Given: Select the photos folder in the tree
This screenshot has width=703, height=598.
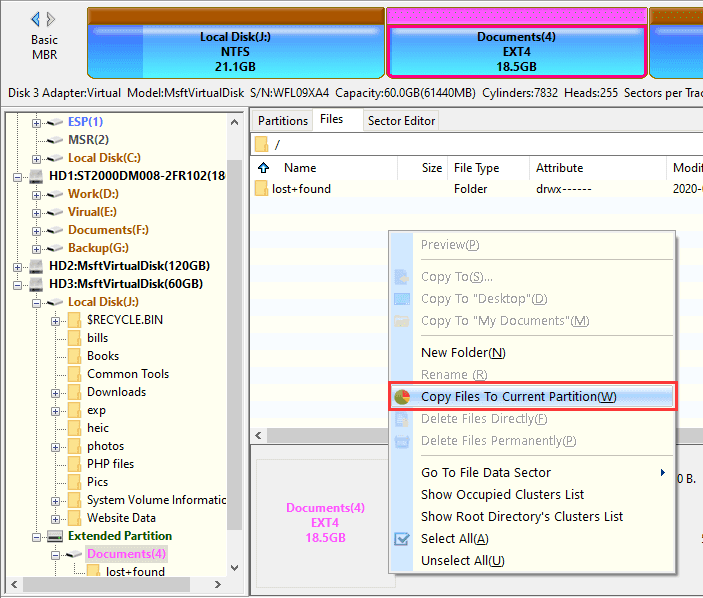Looking at the screenshot, I should (105, 446).
